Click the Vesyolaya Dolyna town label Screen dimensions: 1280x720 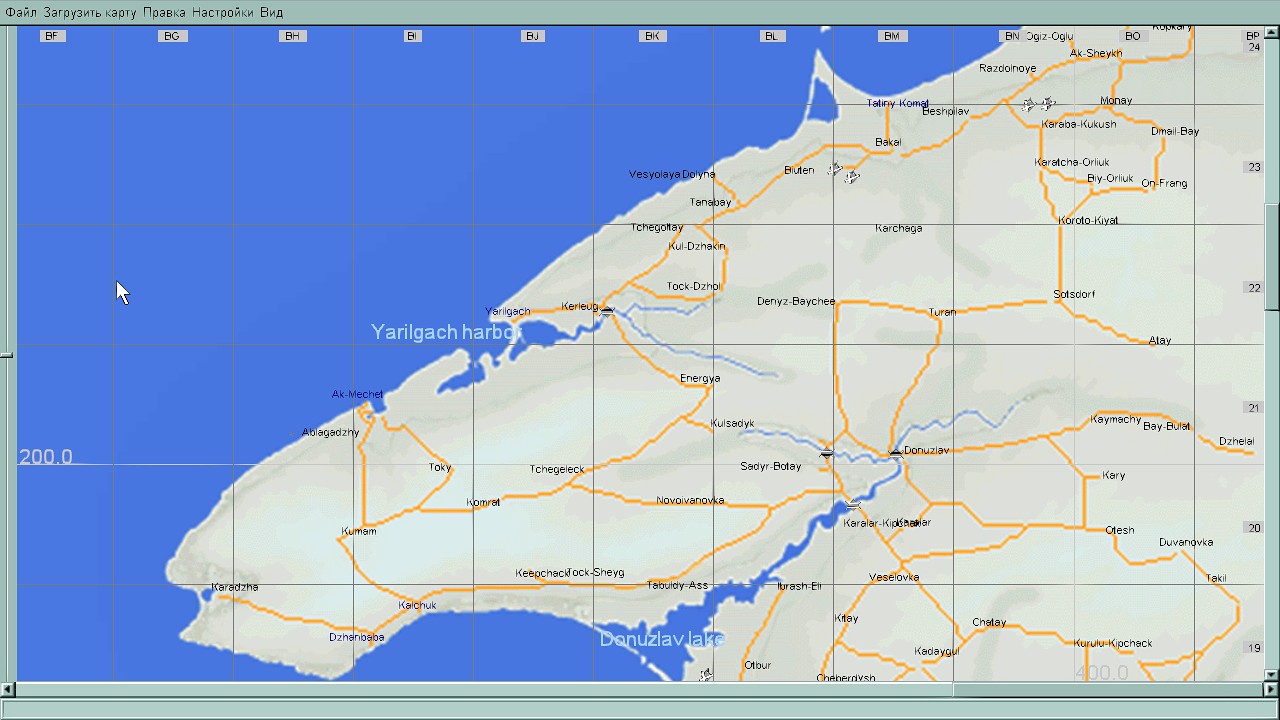pyautogui.click(x=672, y=174)
